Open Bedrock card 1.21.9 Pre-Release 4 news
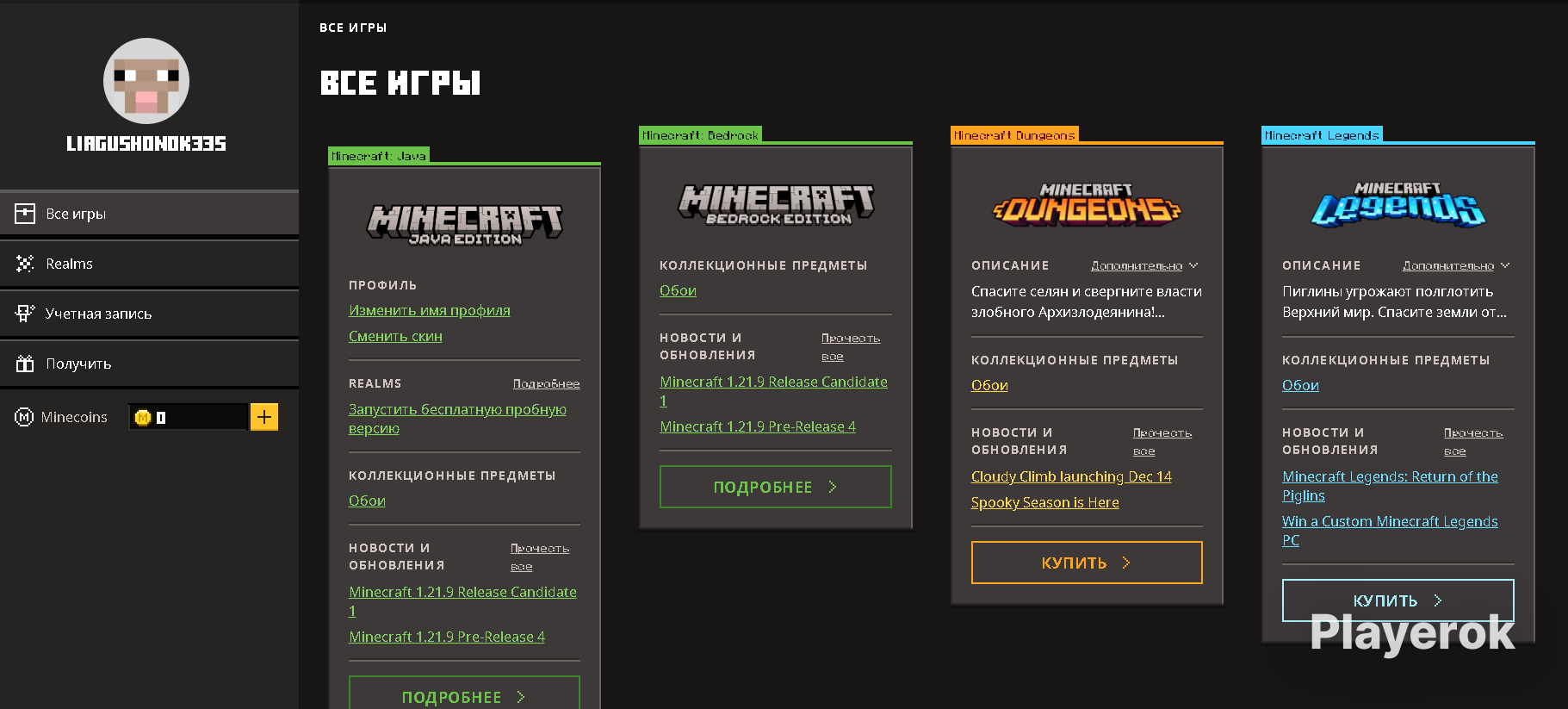1568x709 pixels. (758, 427)
